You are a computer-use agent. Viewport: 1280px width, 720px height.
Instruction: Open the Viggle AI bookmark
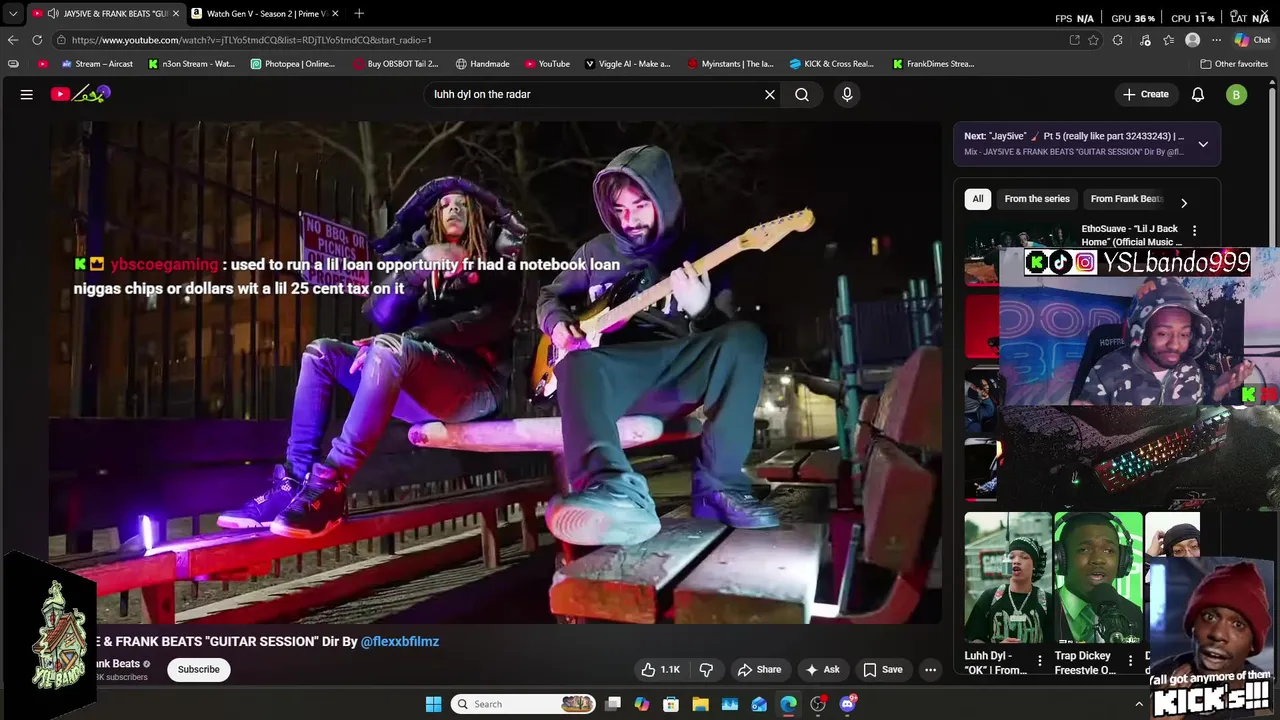[x=628, y=64]
